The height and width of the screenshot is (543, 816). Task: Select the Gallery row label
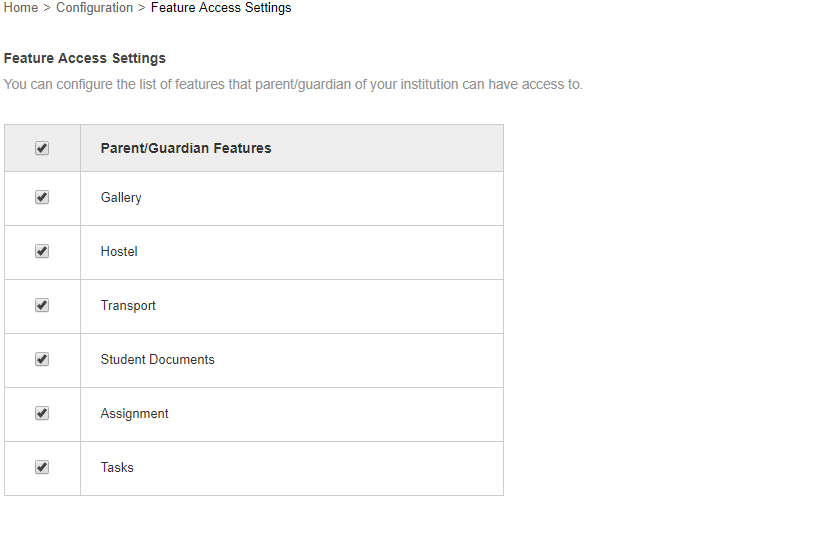(x=121, y=198)
